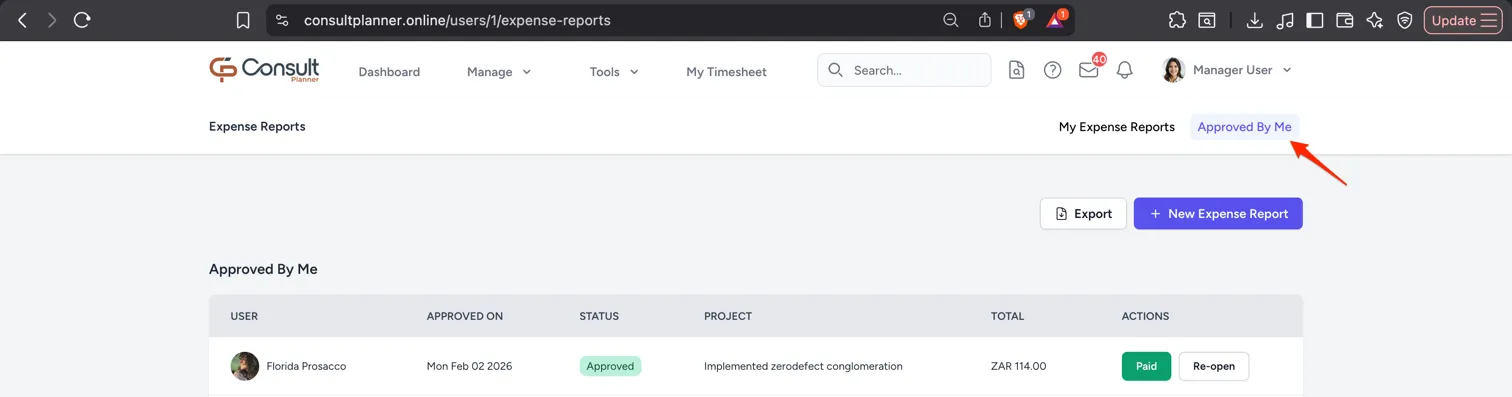Go to Dashboard
The width and height of the screenshot is (1512, 397).
pos(389,72)
